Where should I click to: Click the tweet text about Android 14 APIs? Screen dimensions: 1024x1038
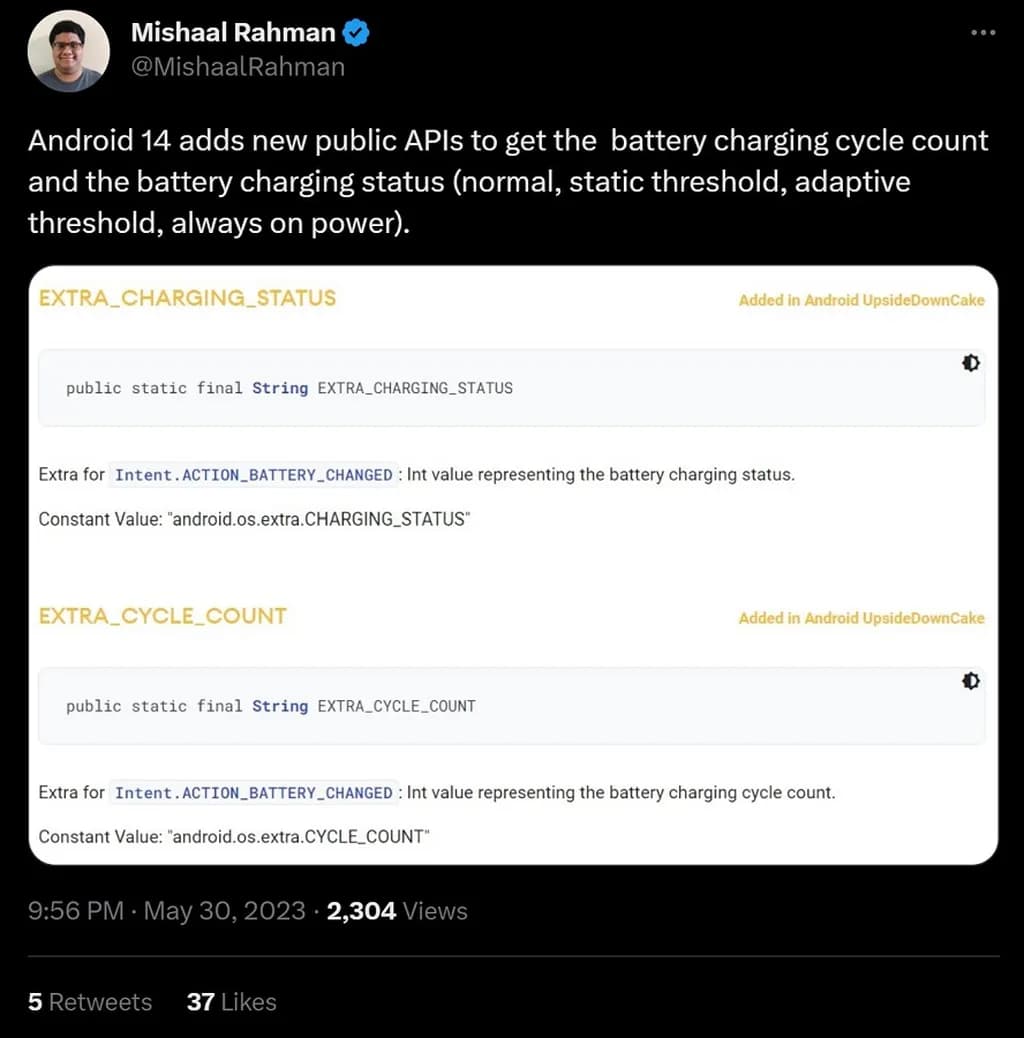pos(508,181)
